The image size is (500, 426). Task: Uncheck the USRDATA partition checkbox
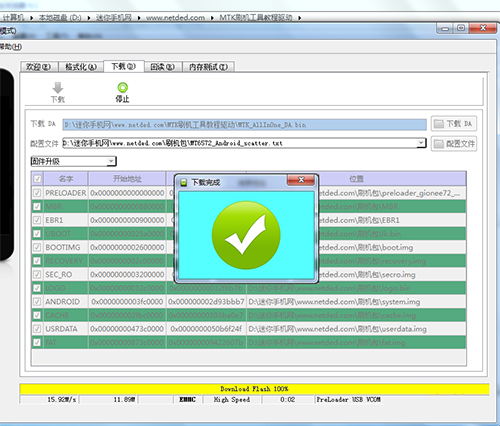pos(37,329)
